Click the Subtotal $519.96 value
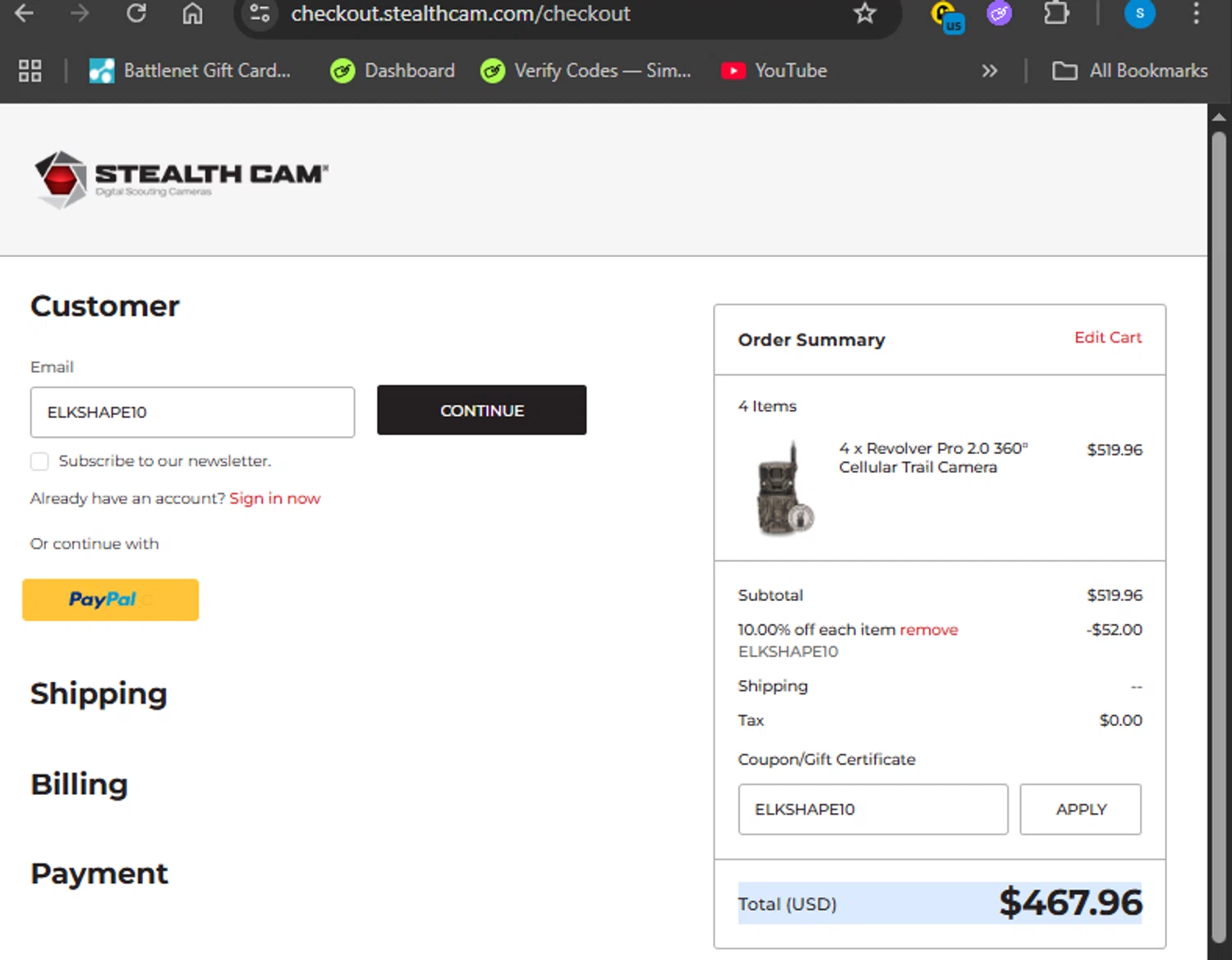1232x960 pixels. [x=1115, y=595]
